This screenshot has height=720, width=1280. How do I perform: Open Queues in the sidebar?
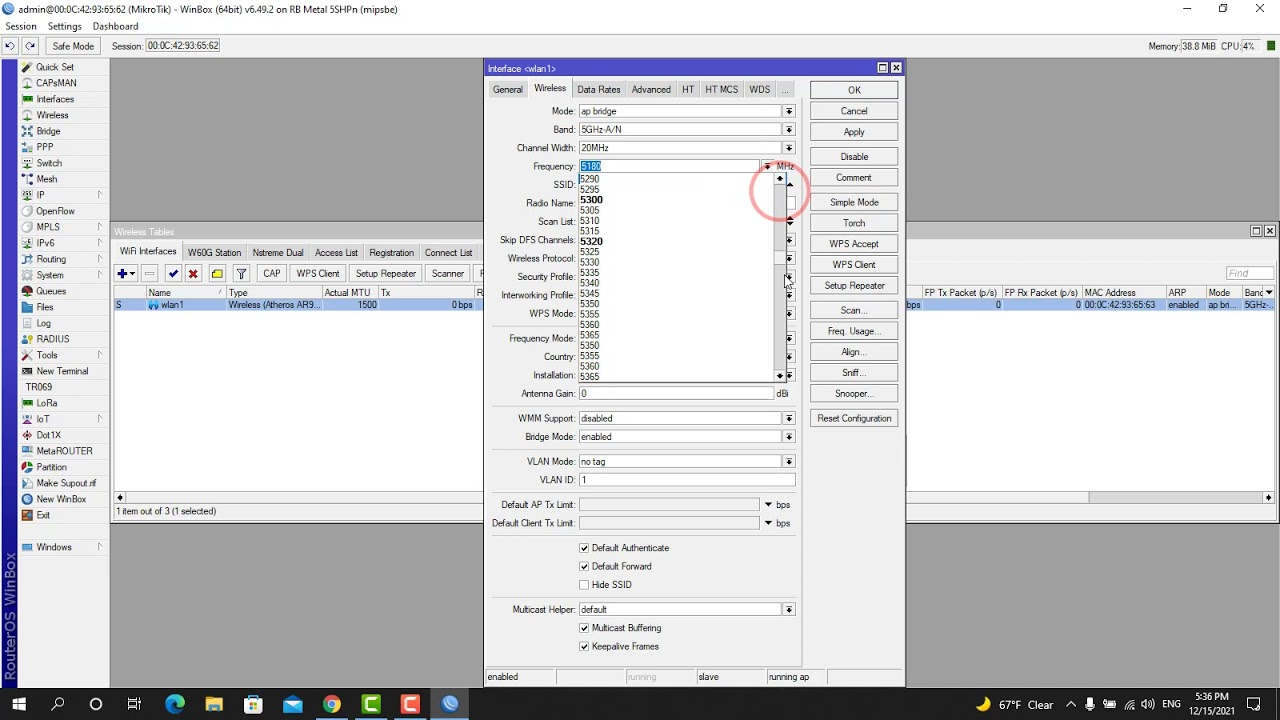point(51,291)
